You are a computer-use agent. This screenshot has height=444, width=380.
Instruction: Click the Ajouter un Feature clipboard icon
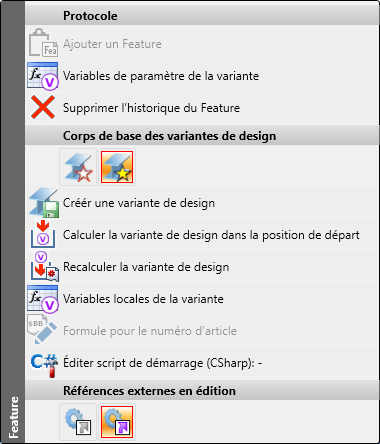[x=43, y=43]
